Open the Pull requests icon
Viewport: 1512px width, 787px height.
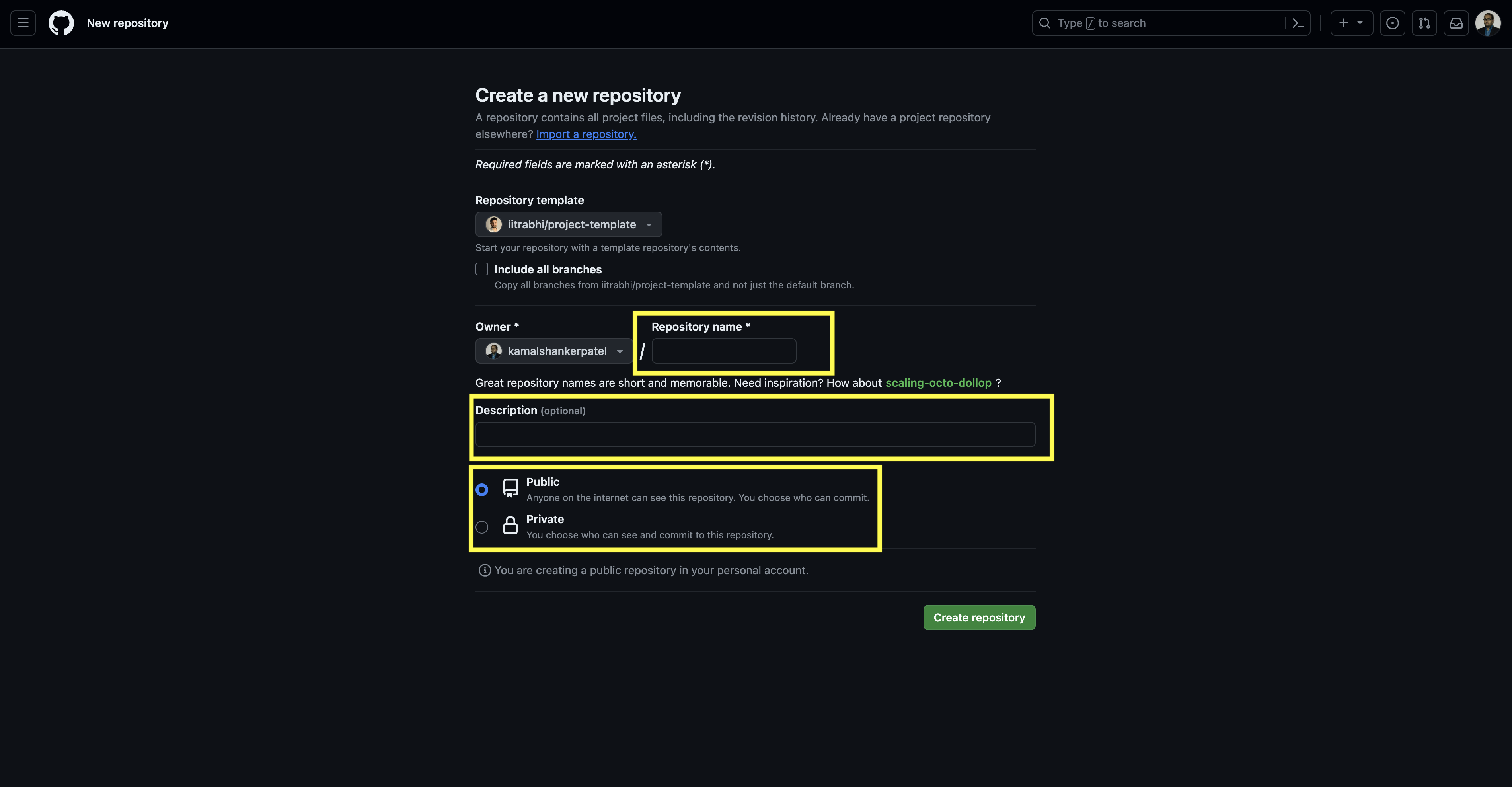(1424, 23)
